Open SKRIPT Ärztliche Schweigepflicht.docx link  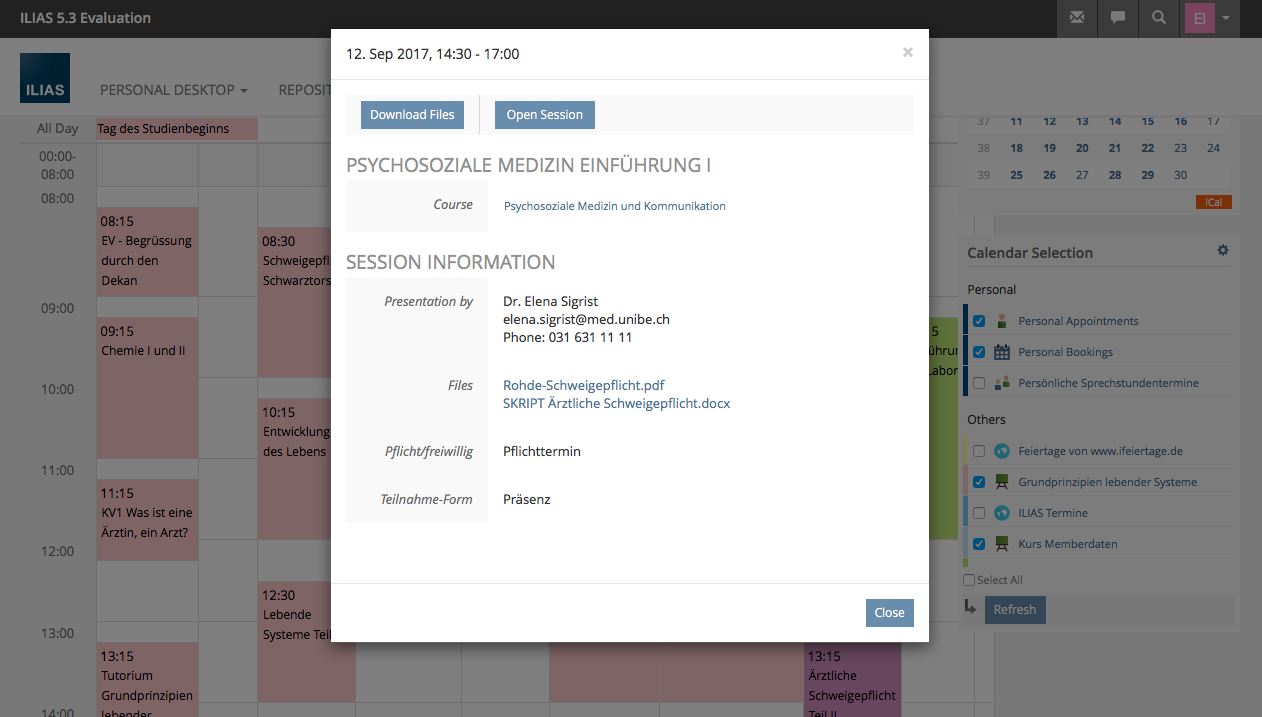tap(616, 404)
